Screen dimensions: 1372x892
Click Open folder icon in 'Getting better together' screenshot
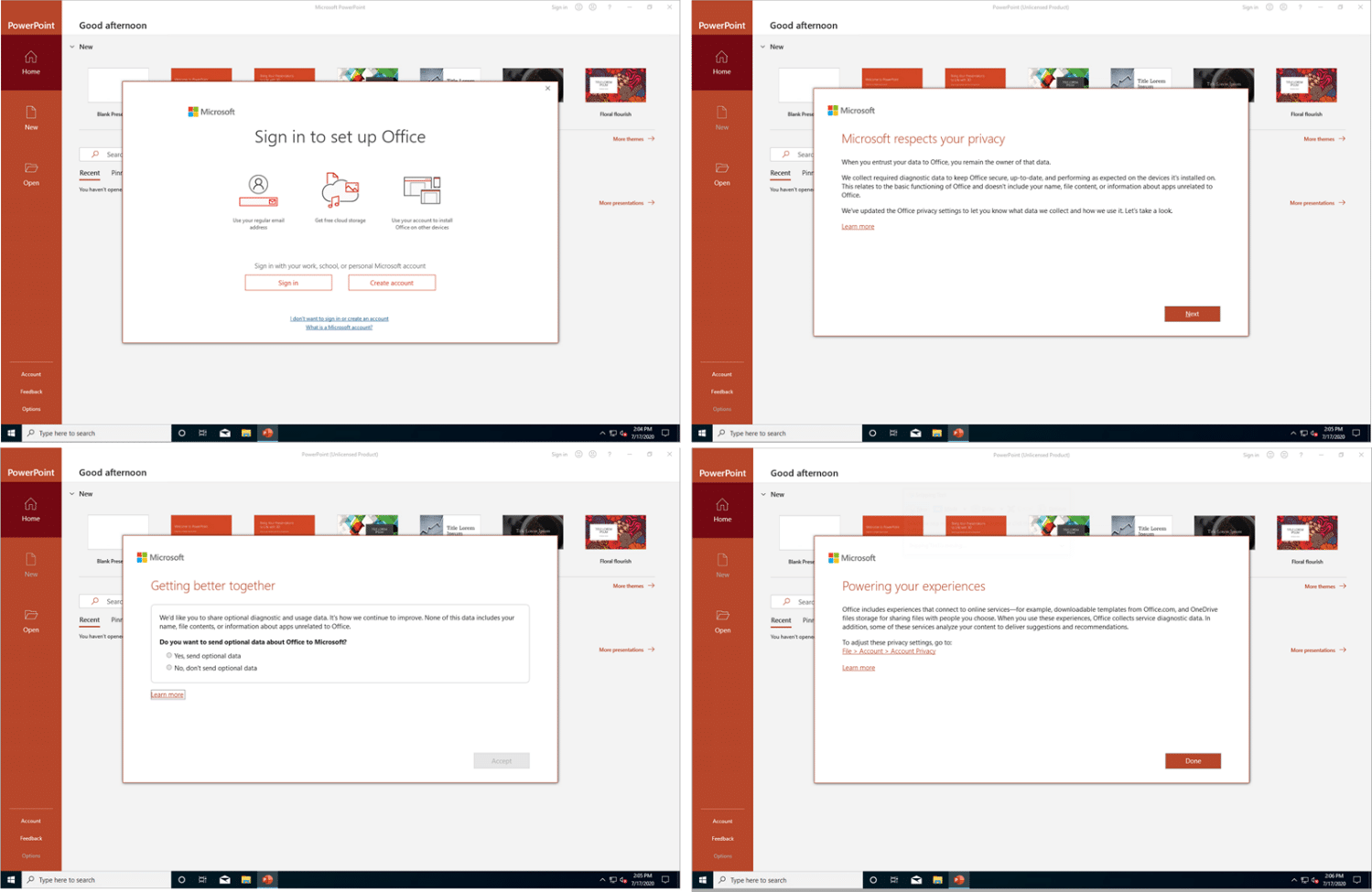[31, 615]
